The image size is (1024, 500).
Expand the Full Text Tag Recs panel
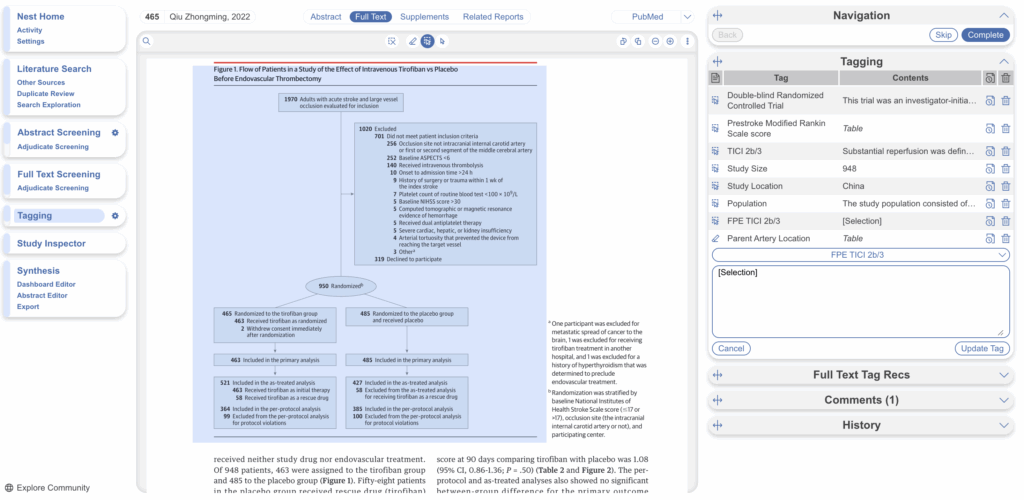861,375
